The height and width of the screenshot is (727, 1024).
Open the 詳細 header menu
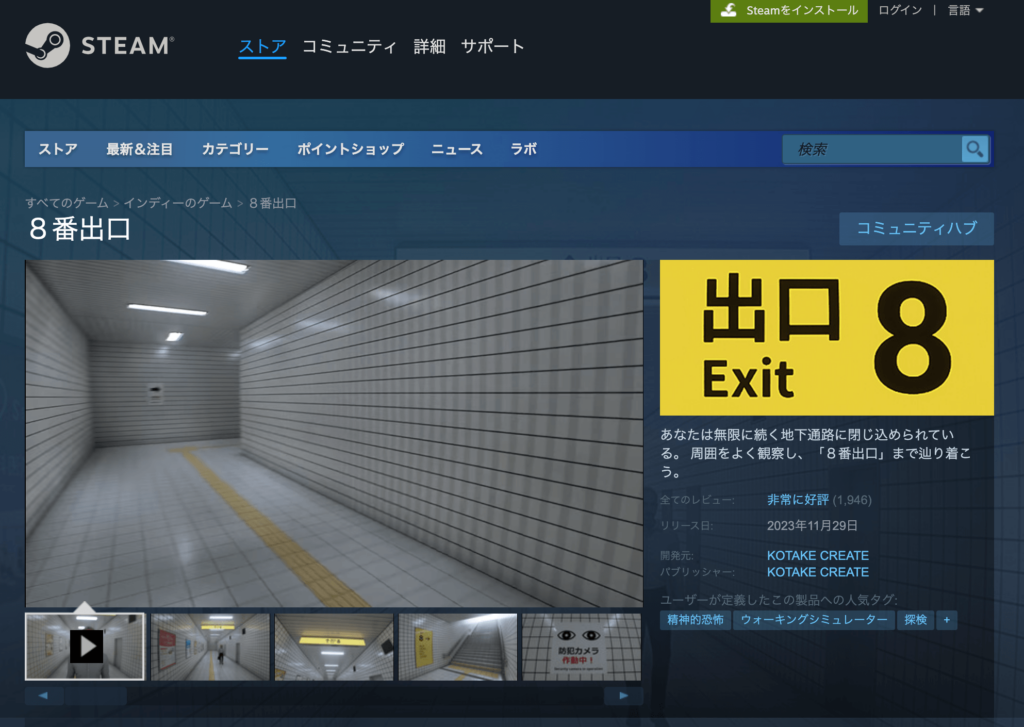(x=429, y=46)
